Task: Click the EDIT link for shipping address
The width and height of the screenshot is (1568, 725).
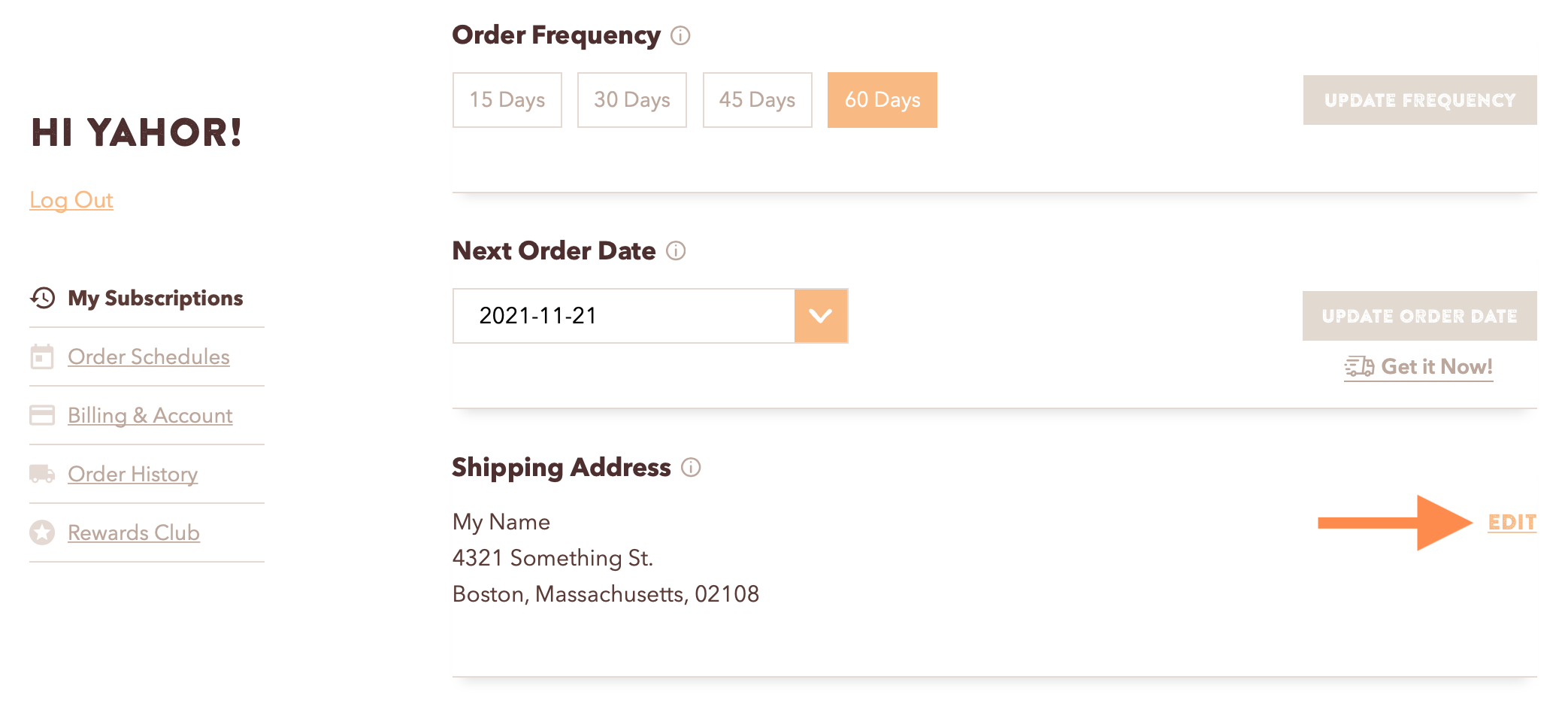Action: coord(1512,522)
